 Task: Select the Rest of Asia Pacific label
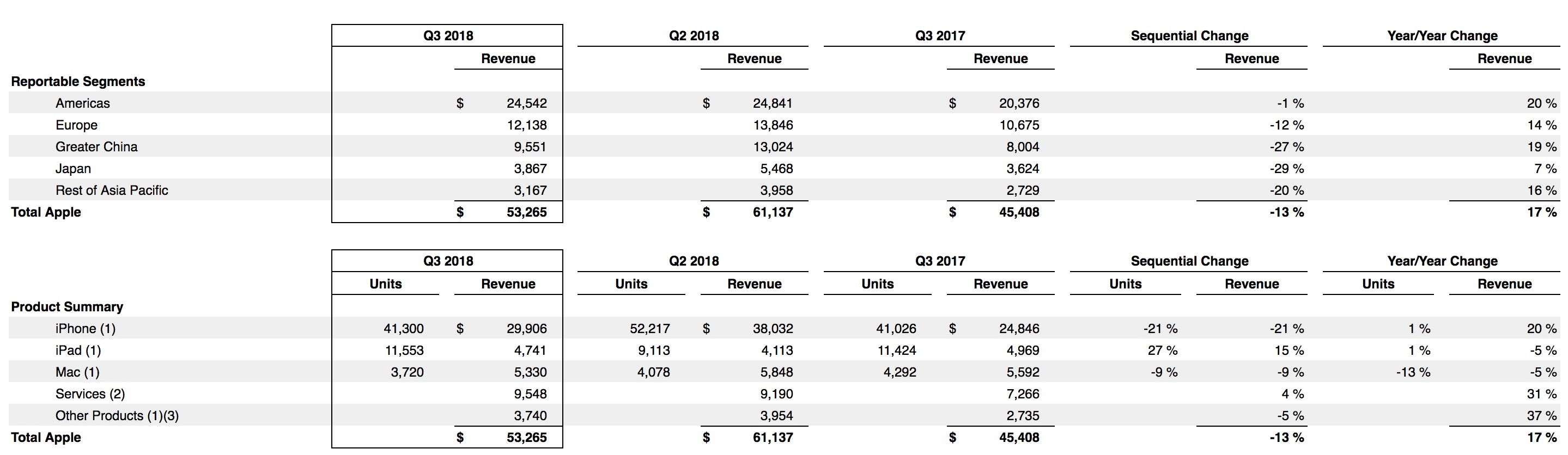coord(111,190)
